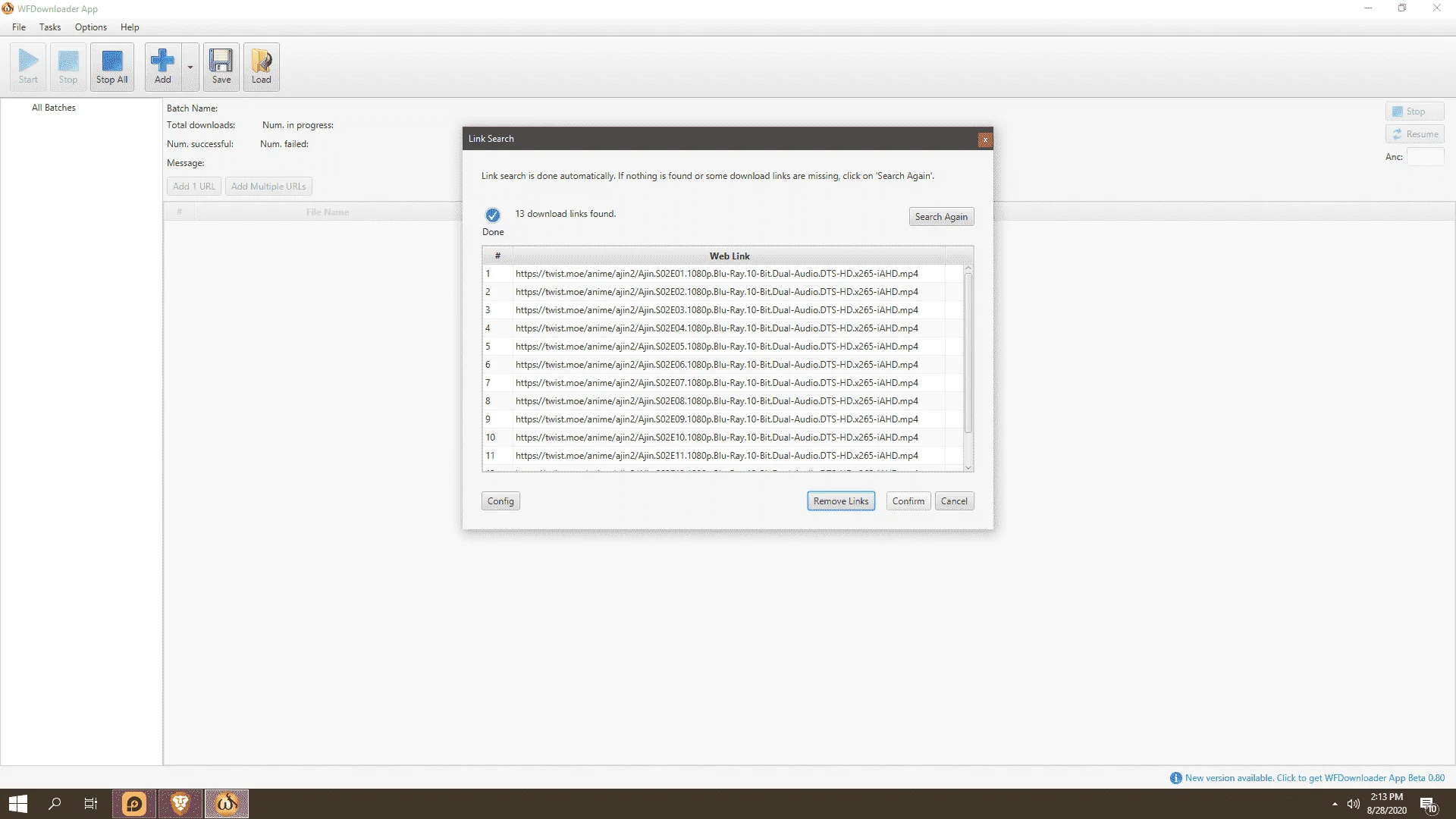Viewport: 1456px width, 819px height.
Task: Select the Ajin S02E09 link row
Action: (723, 419)
